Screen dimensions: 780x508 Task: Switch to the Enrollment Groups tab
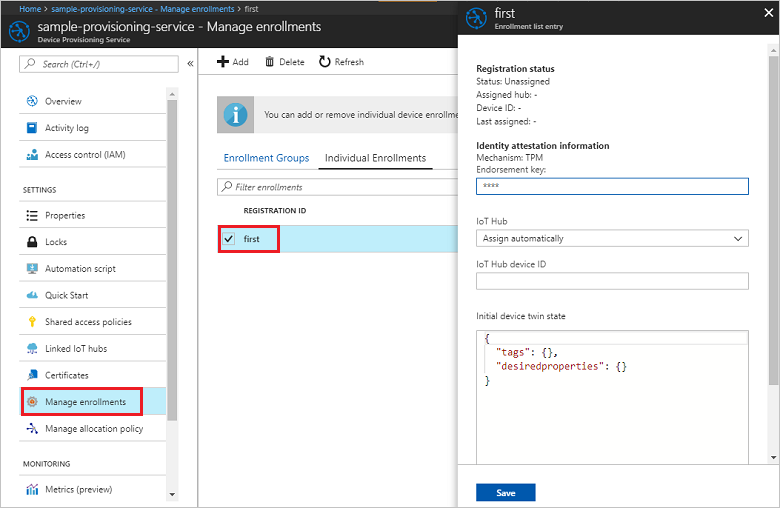point(266,158)
